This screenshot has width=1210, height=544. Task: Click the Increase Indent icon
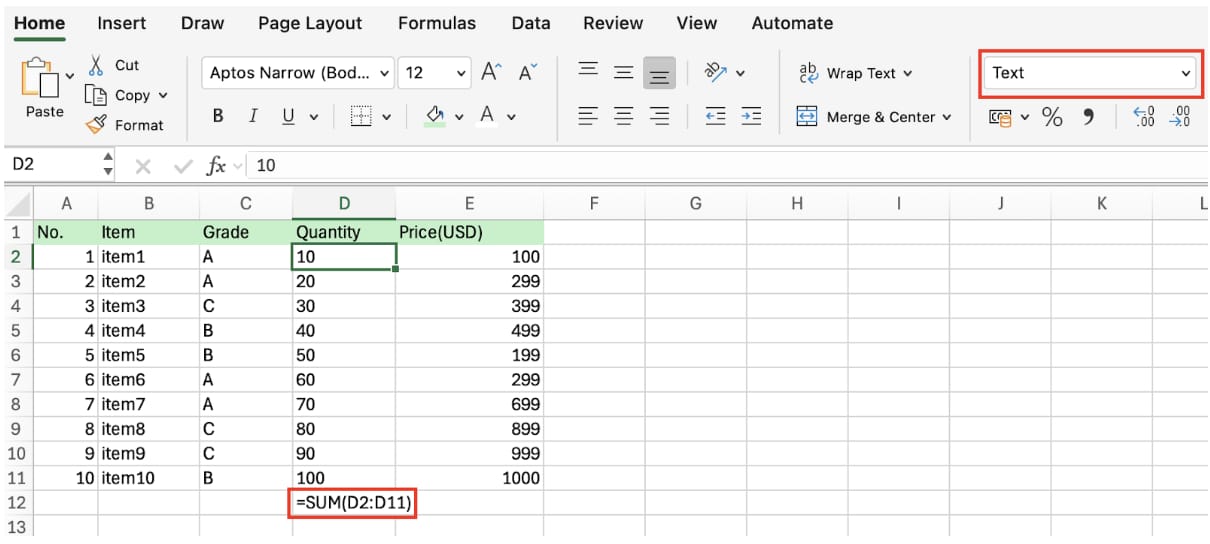751,117
